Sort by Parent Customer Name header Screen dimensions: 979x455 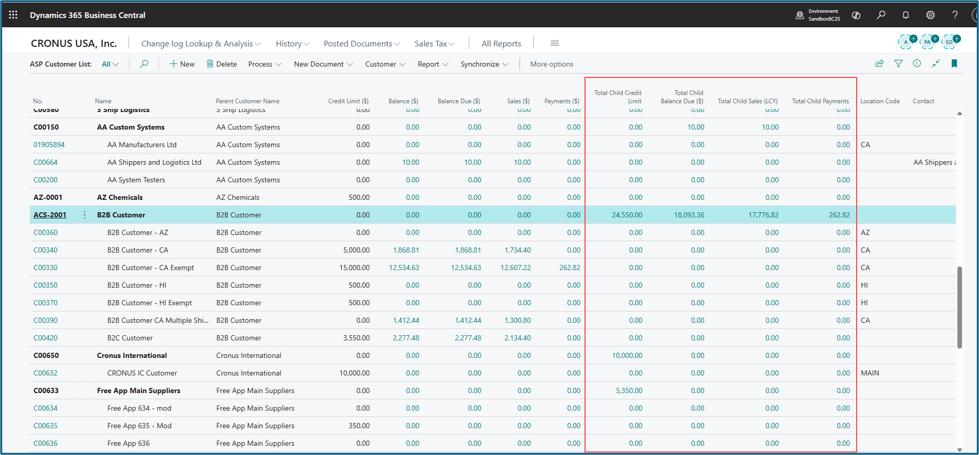pyautogui.click(x=247, y=101)
